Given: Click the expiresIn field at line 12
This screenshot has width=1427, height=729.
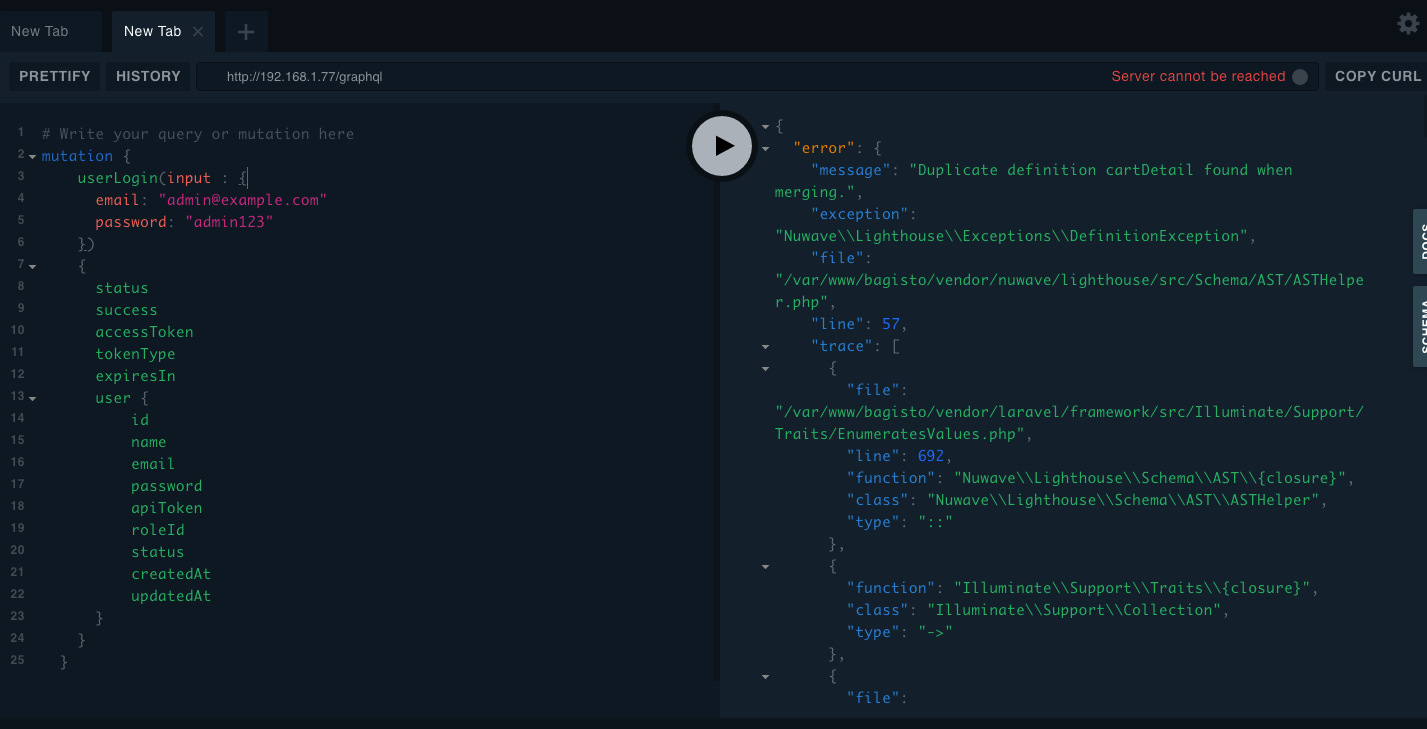Looking at the screenshot, I should (136, 376).
